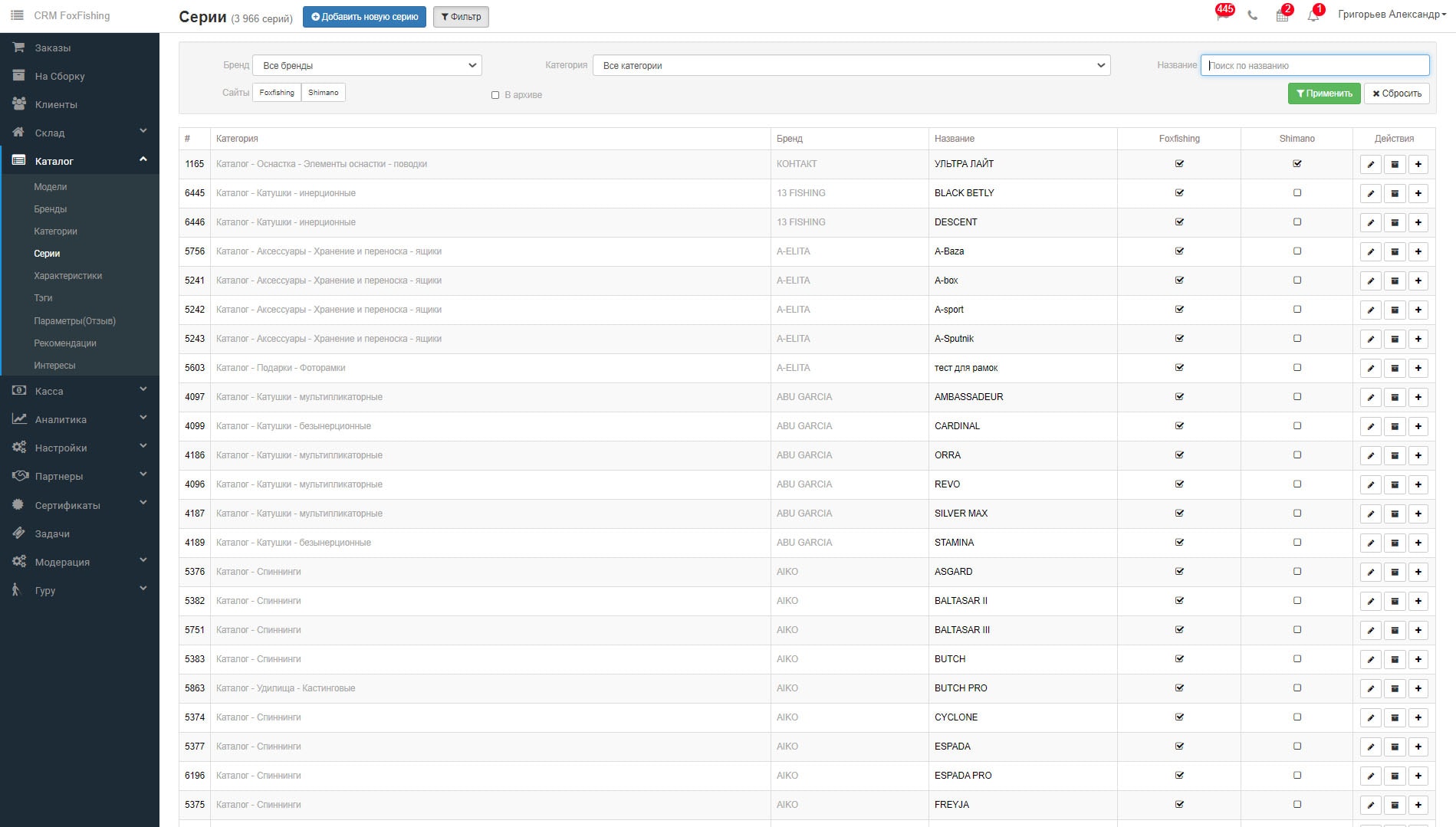
Task: Click the plus icon for CARDINAL row
Action: [x=1418, y=426]
